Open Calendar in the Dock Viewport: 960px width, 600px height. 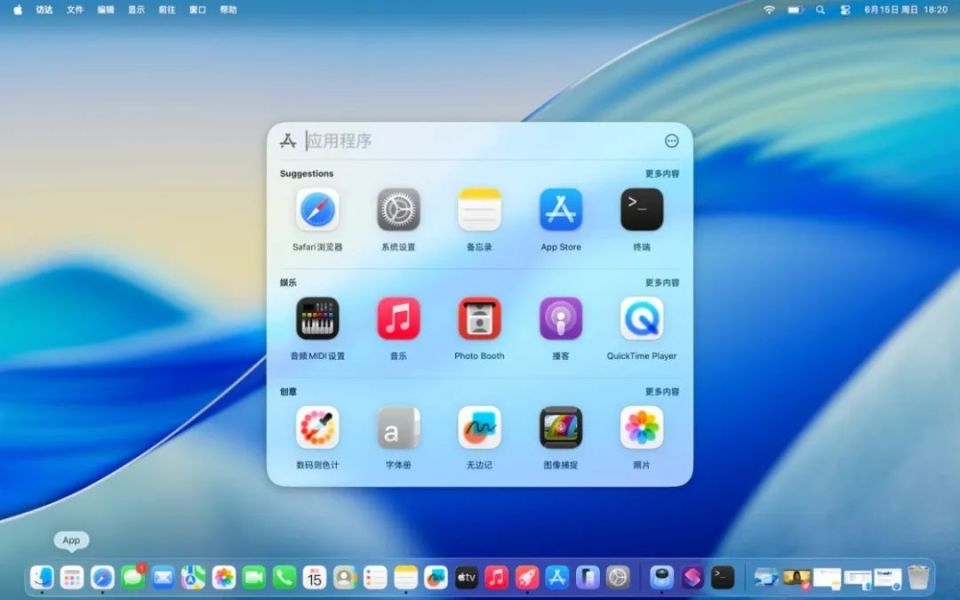tap(315, 577)
